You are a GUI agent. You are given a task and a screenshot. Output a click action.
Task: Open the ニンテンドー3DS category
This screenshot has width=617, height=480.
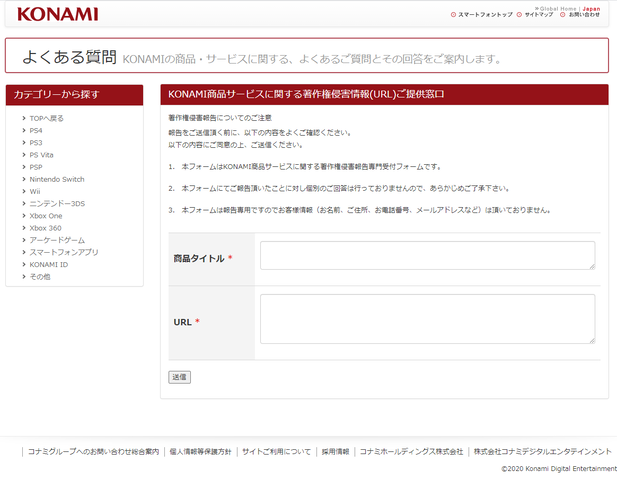tap(57, 204)
